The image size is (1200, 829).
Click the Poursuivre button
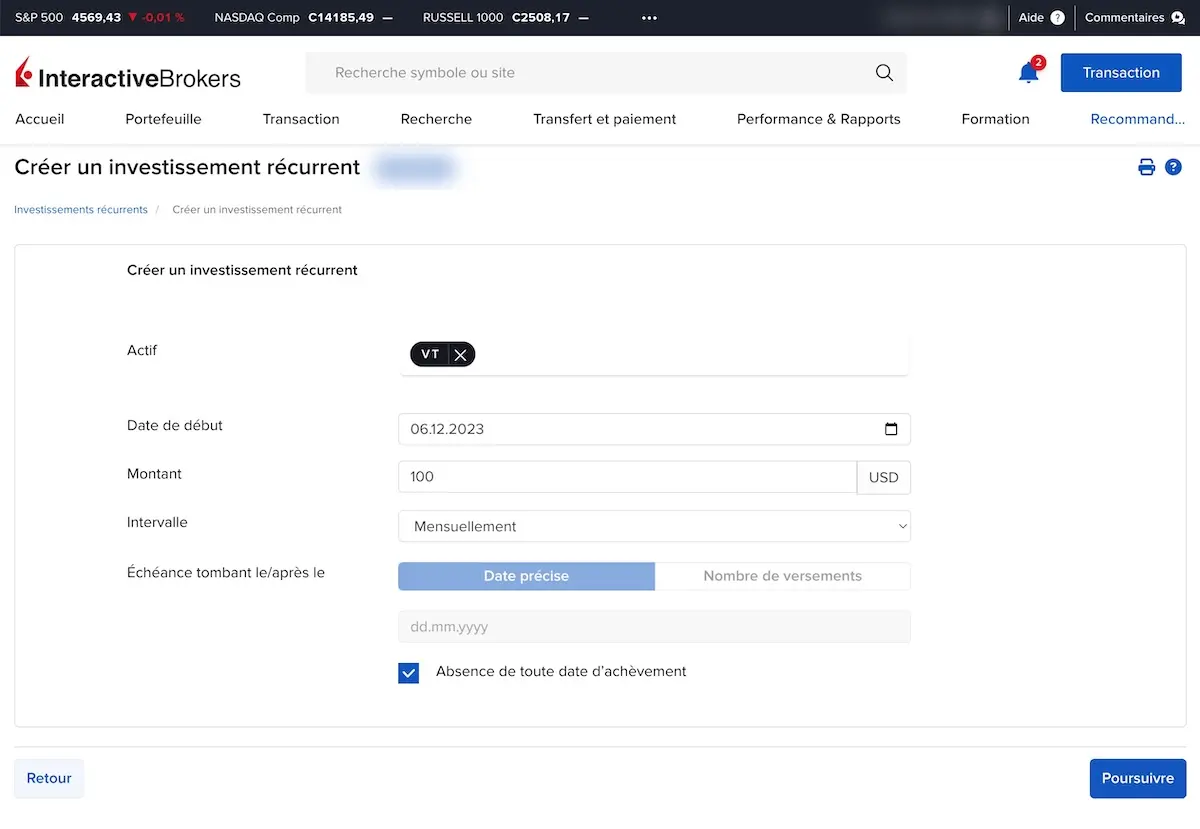pos(1137,778)
